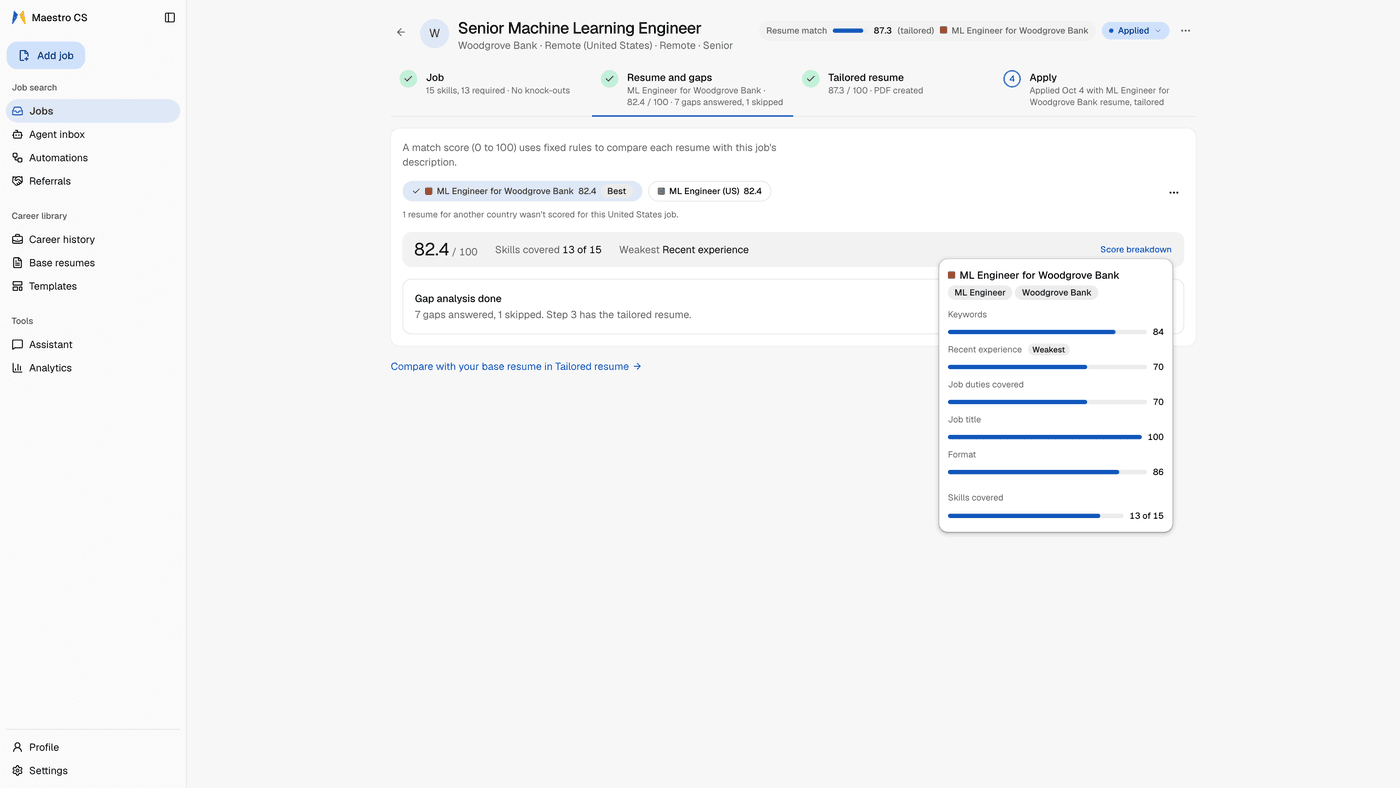The height and width of the screenshot is (788, 1400).
Task: Click the Settings gear icon
Action: 17,771
